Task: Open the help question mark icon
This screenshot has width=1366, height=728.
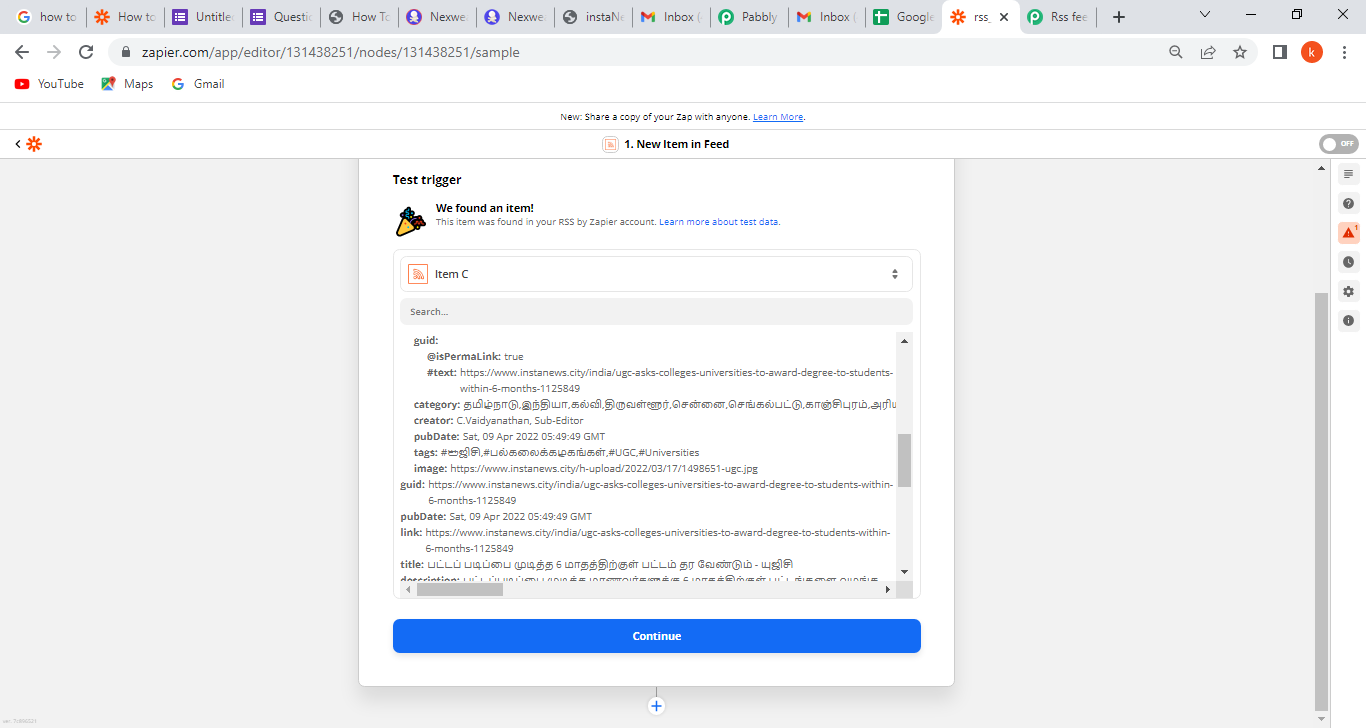Action: (x=1348, y=204)
